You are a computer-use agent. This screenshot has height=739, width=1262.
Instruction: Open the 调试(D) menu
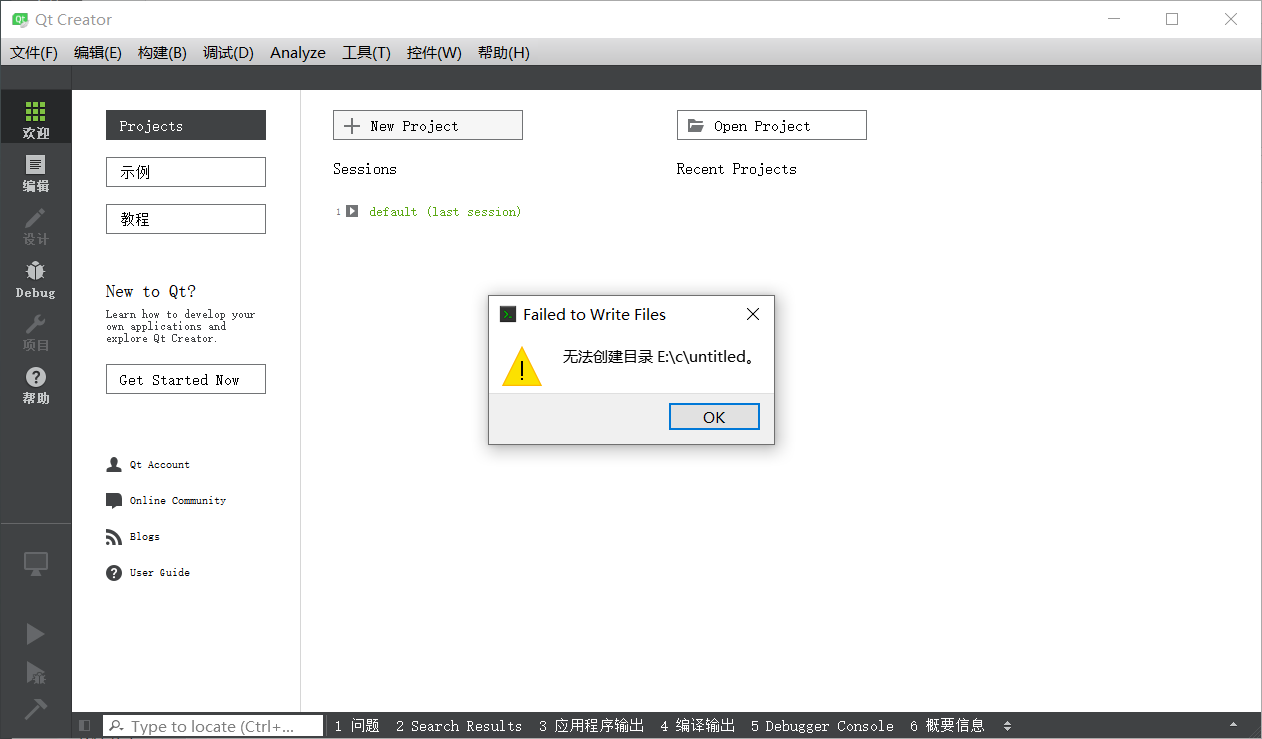tap(228, 53)
